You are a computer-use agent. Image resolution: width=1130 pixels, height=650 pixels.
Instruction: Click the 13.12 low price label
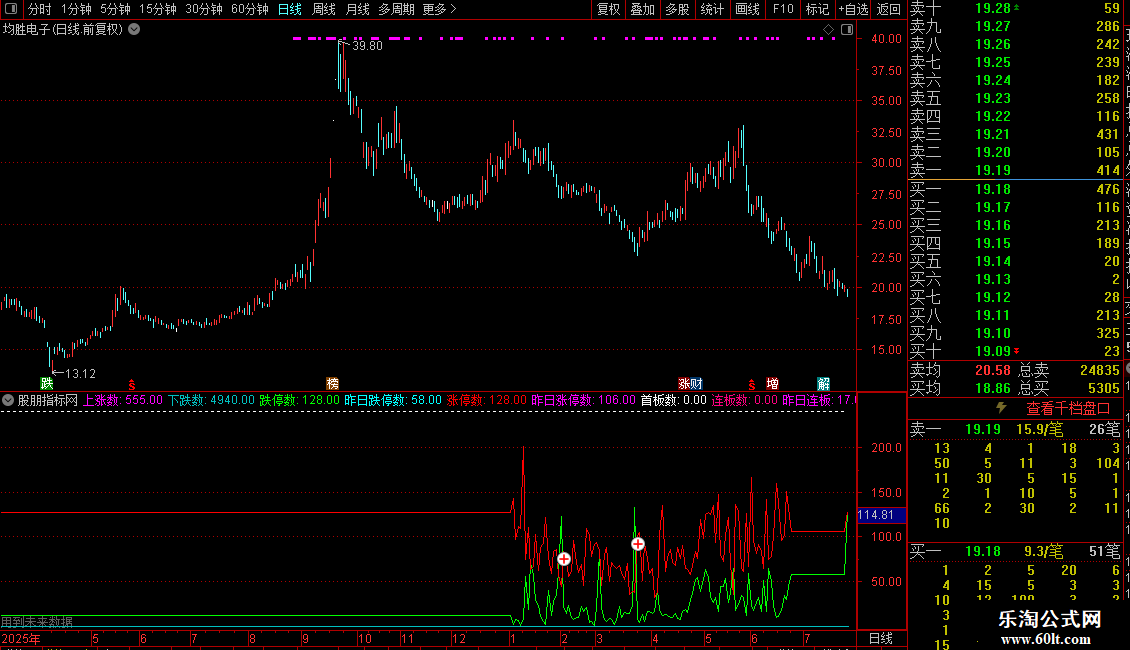coord(80,374)
